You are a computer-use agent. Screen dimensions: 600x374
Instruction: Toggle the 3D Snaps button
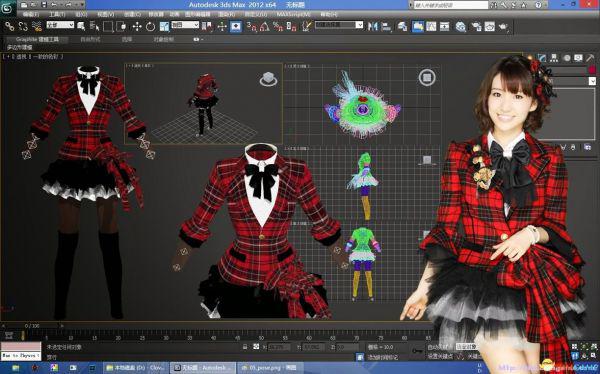(x=251, y=26)
